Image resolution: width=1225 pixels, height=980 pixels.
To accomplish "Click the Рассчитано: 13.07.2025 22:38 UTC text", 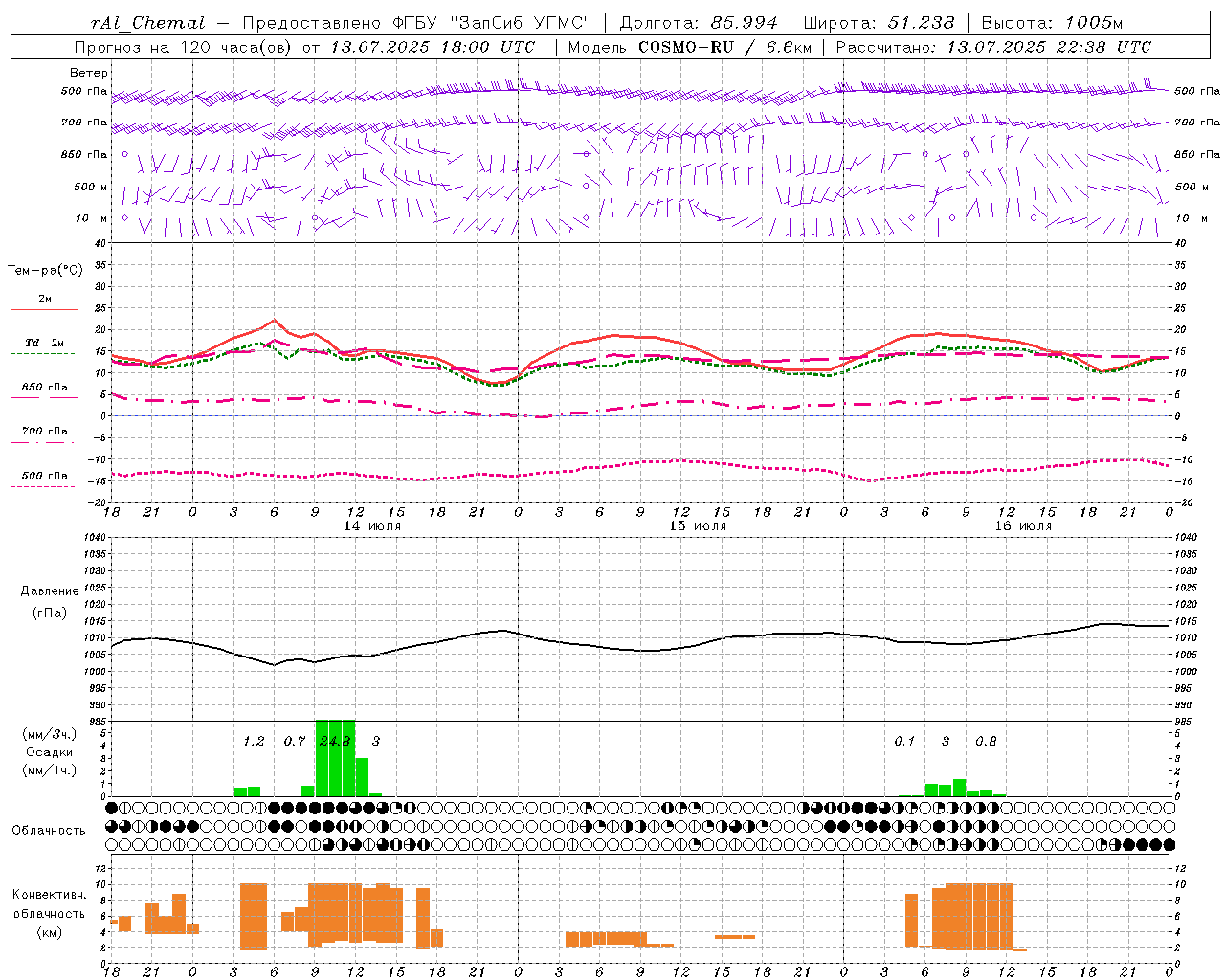I will (993, 47).
